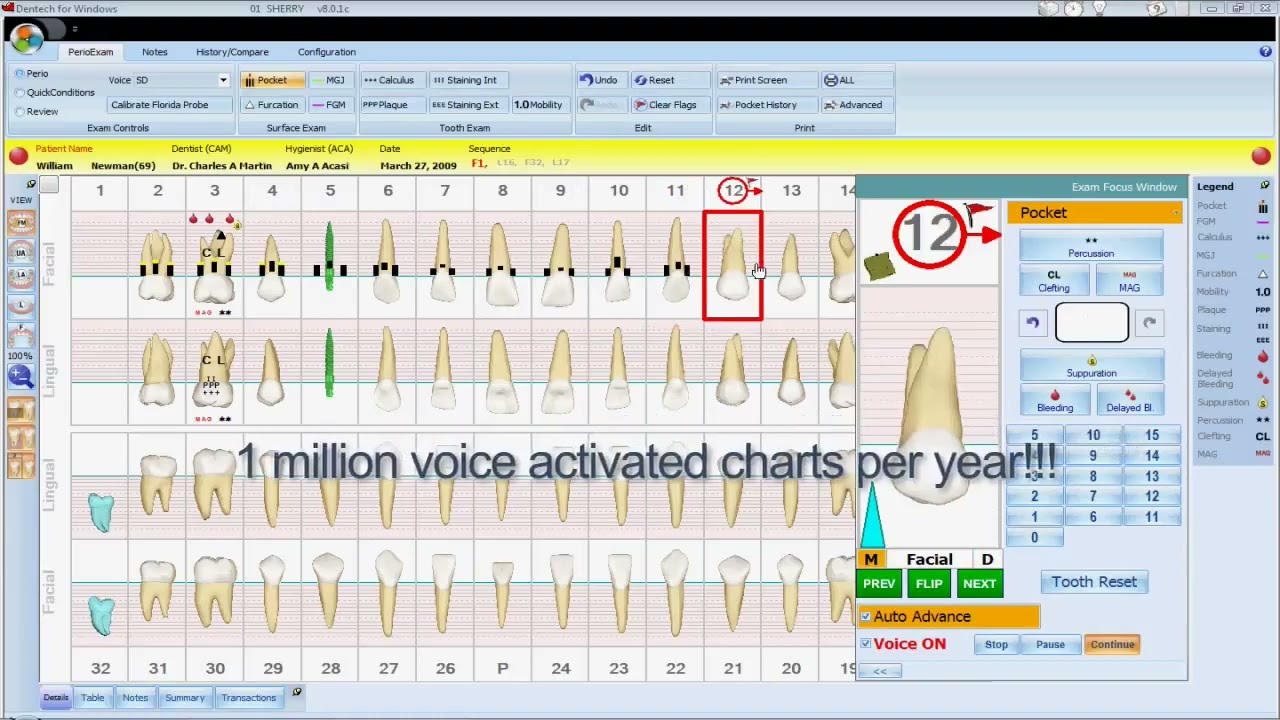Toggle the Auto Advance checkbox
Image resolution: width=1280 pixels, height=720 pixels.
pyautogui.click(x=866, y=617)
